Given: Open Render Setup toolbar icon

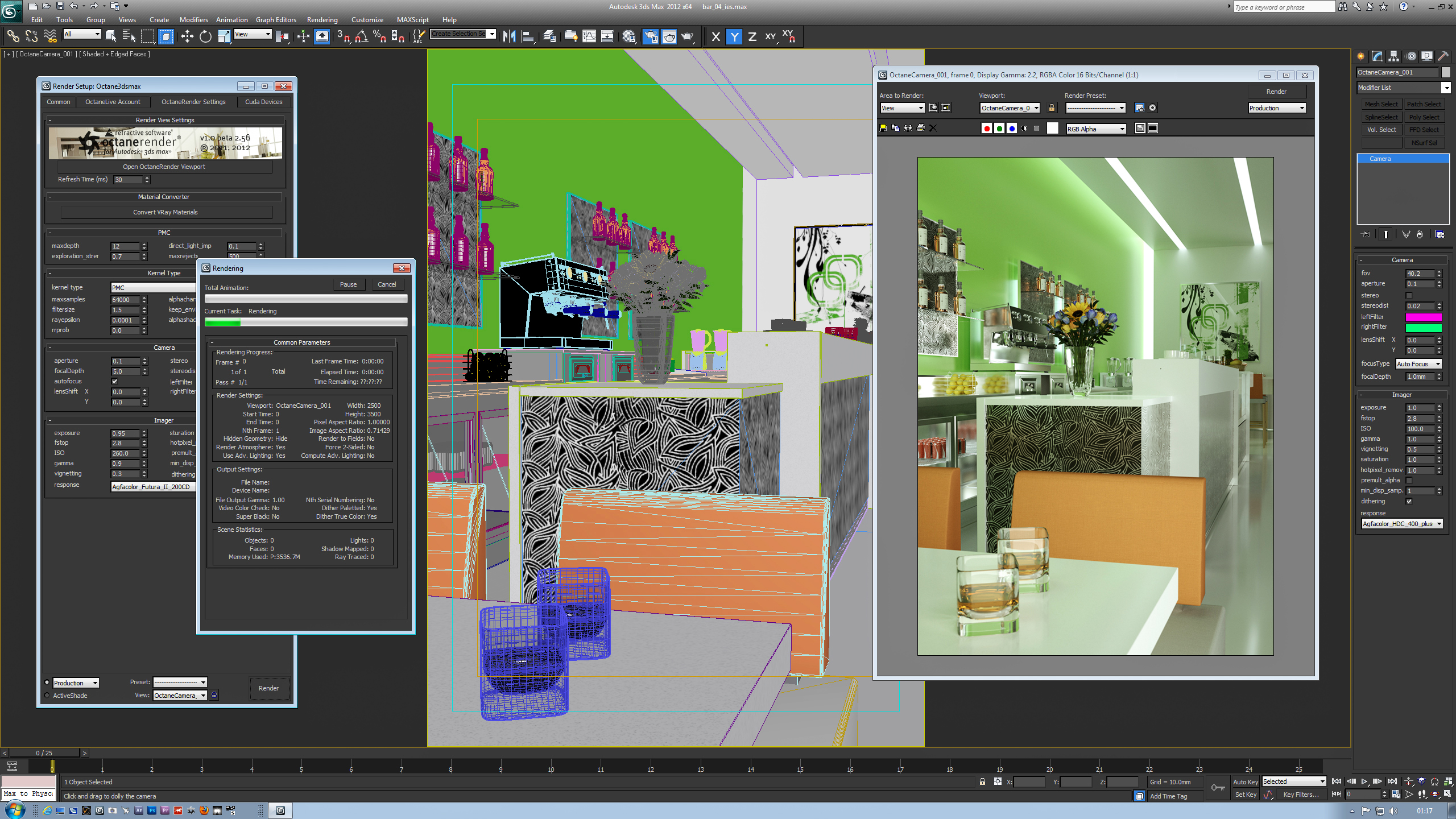Looking at the screenshot, I should (651, 36).
